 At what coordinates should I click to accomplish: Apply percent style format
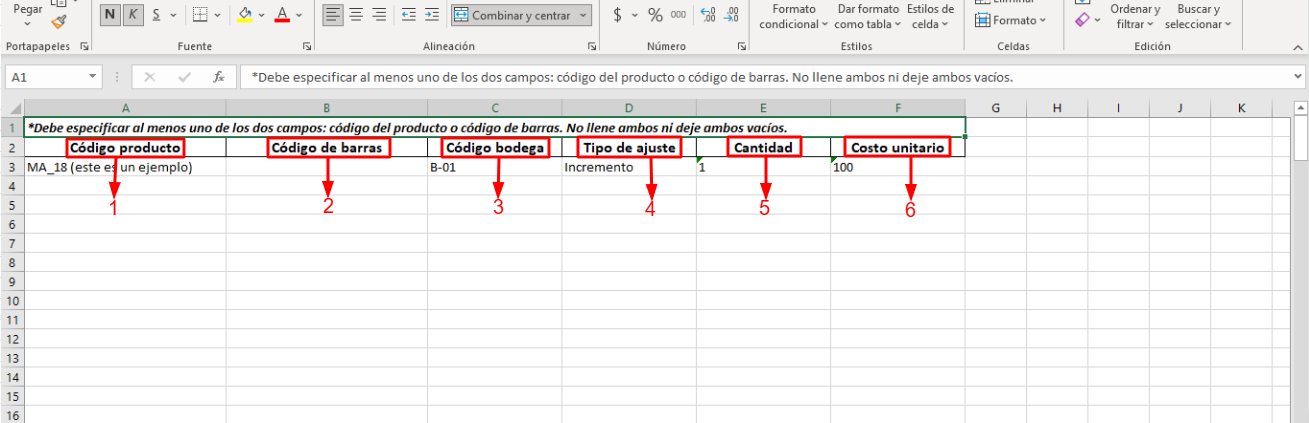655,15
